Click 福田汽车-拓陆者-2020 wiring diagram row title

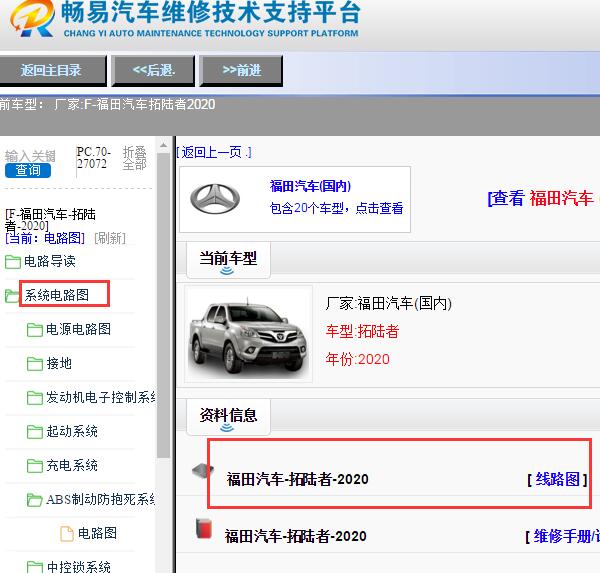(297, 479)
